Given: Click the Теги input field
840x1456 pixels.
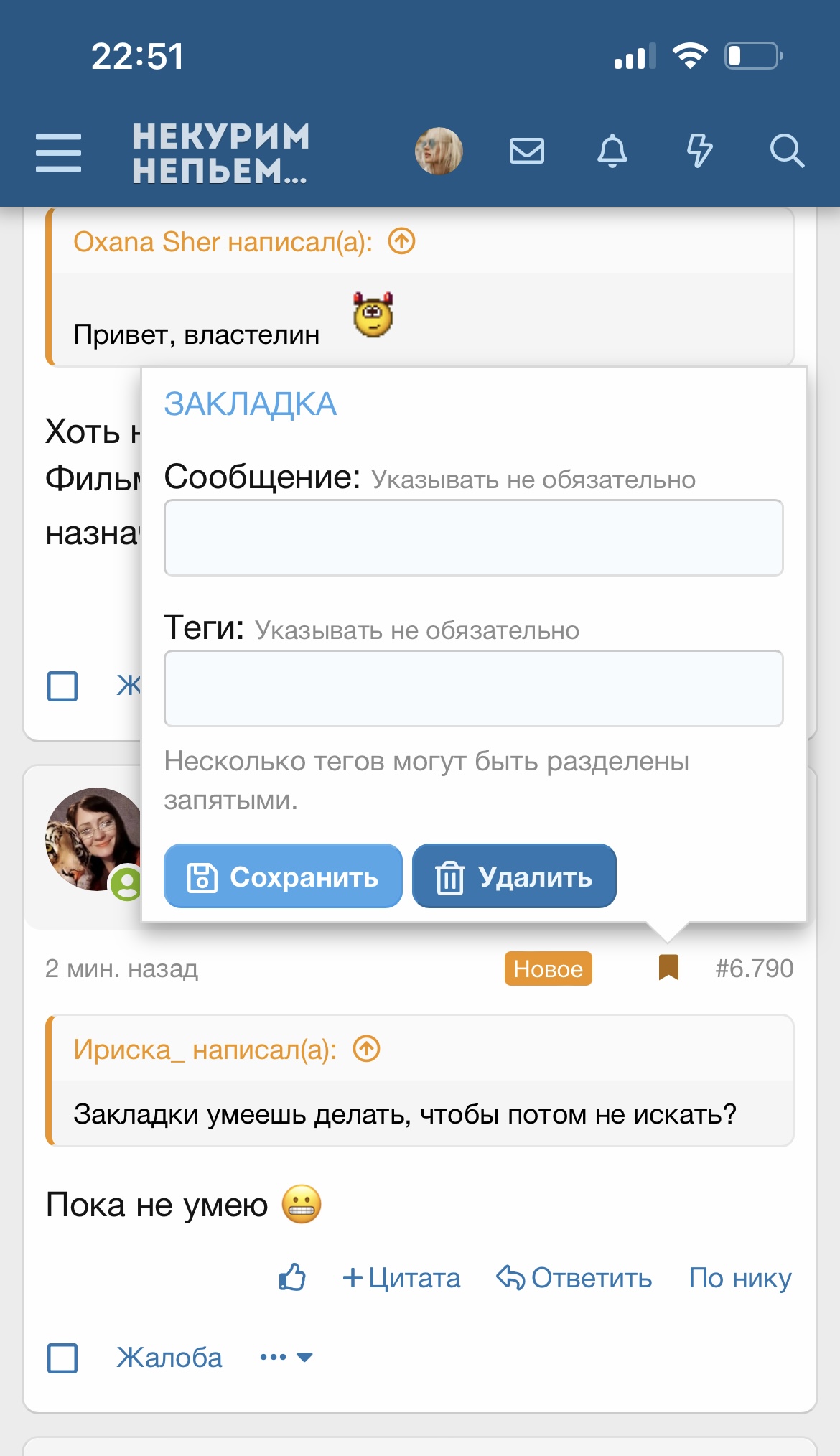Looking at the screenshot, I should coord(473,689).
